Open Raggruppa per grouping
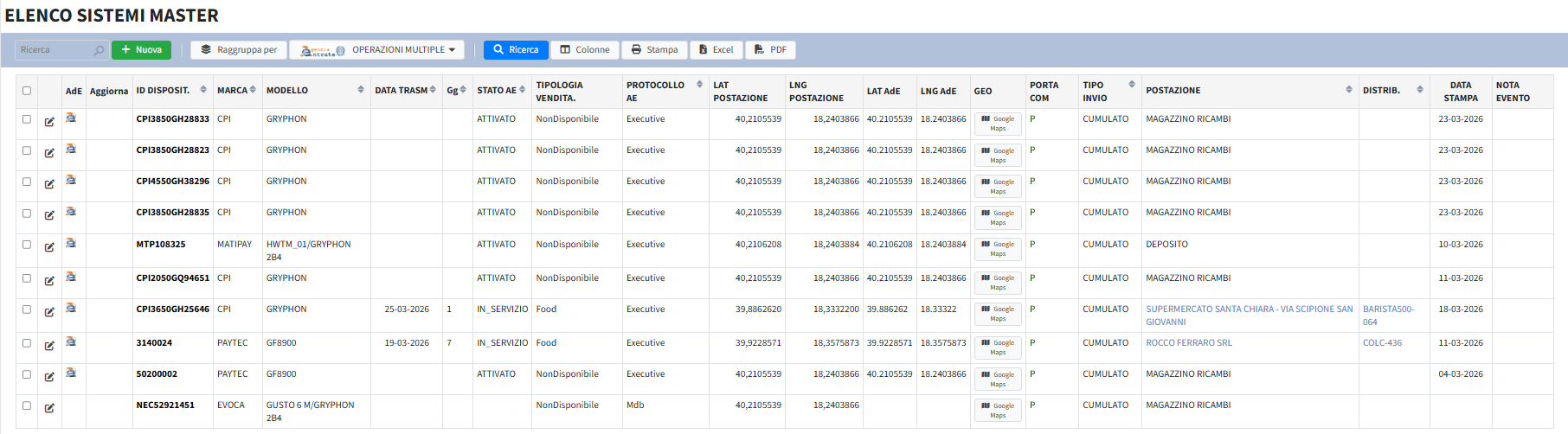 [x=239, y=50]
